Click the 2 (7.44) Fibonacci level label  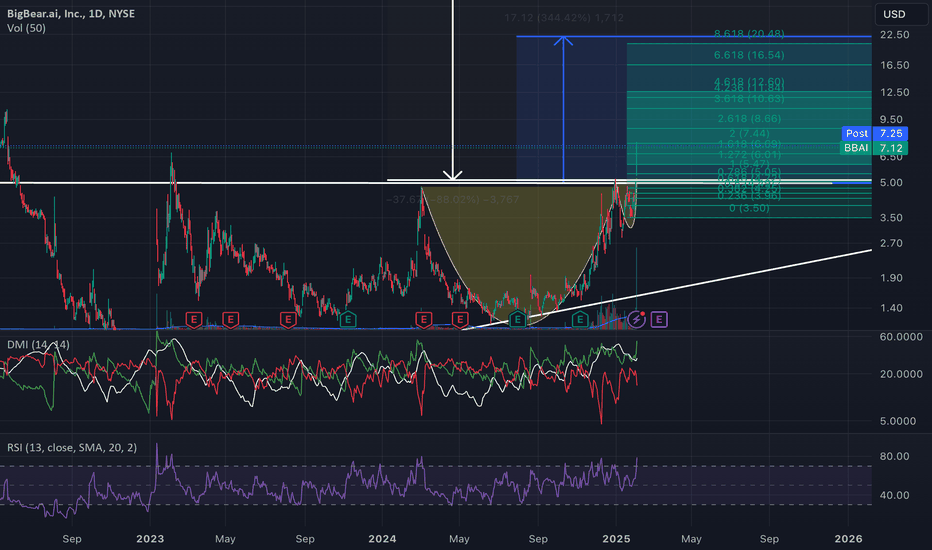point(749,133)
